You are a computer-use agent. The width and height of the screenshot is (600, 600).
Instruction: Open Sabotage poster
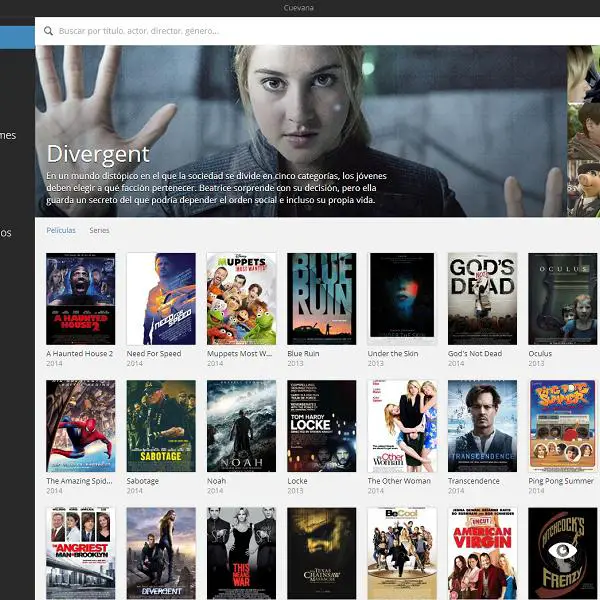point(161,426)
